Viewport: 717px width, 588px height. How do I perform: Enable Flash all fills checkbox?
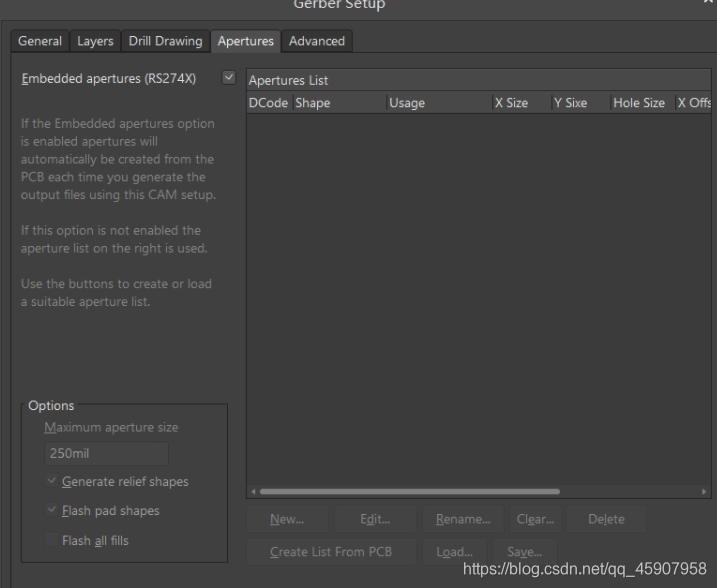52,540
